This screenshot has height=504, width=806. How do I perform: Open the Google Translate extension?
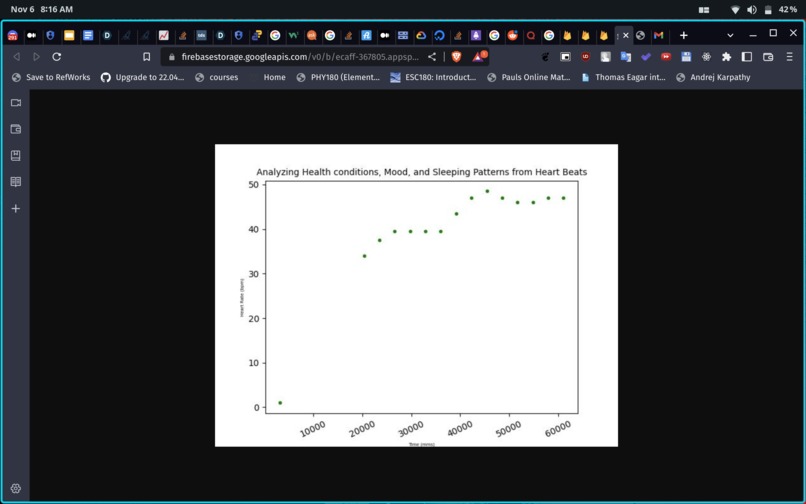click(626, 57)
